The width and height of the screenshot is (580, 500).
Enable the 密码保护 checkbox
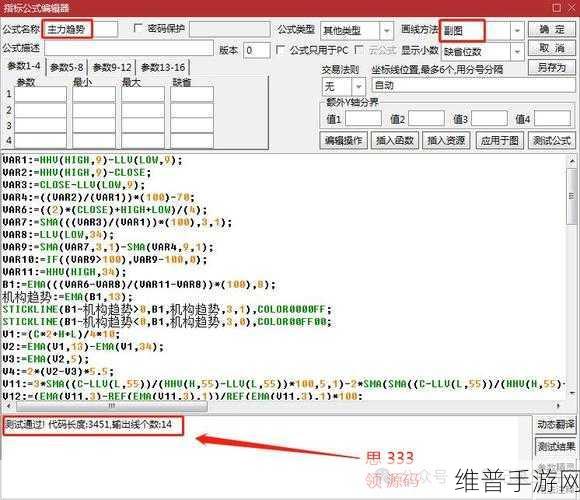138,28
